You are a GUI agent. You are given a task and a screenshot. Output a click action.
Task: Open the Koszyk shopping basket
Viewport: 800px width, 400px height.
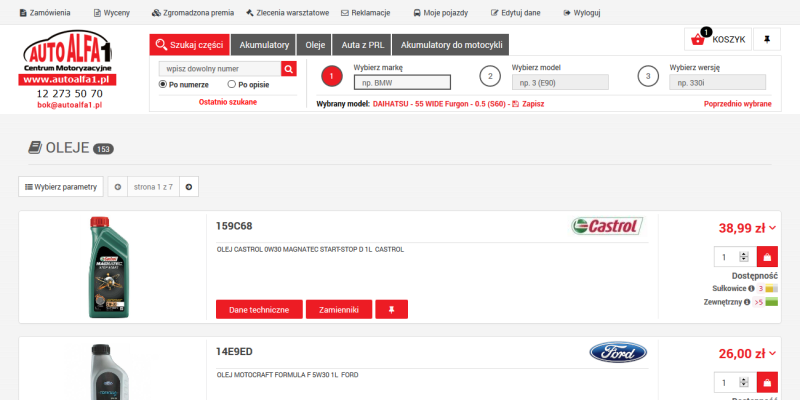(717, 39)
